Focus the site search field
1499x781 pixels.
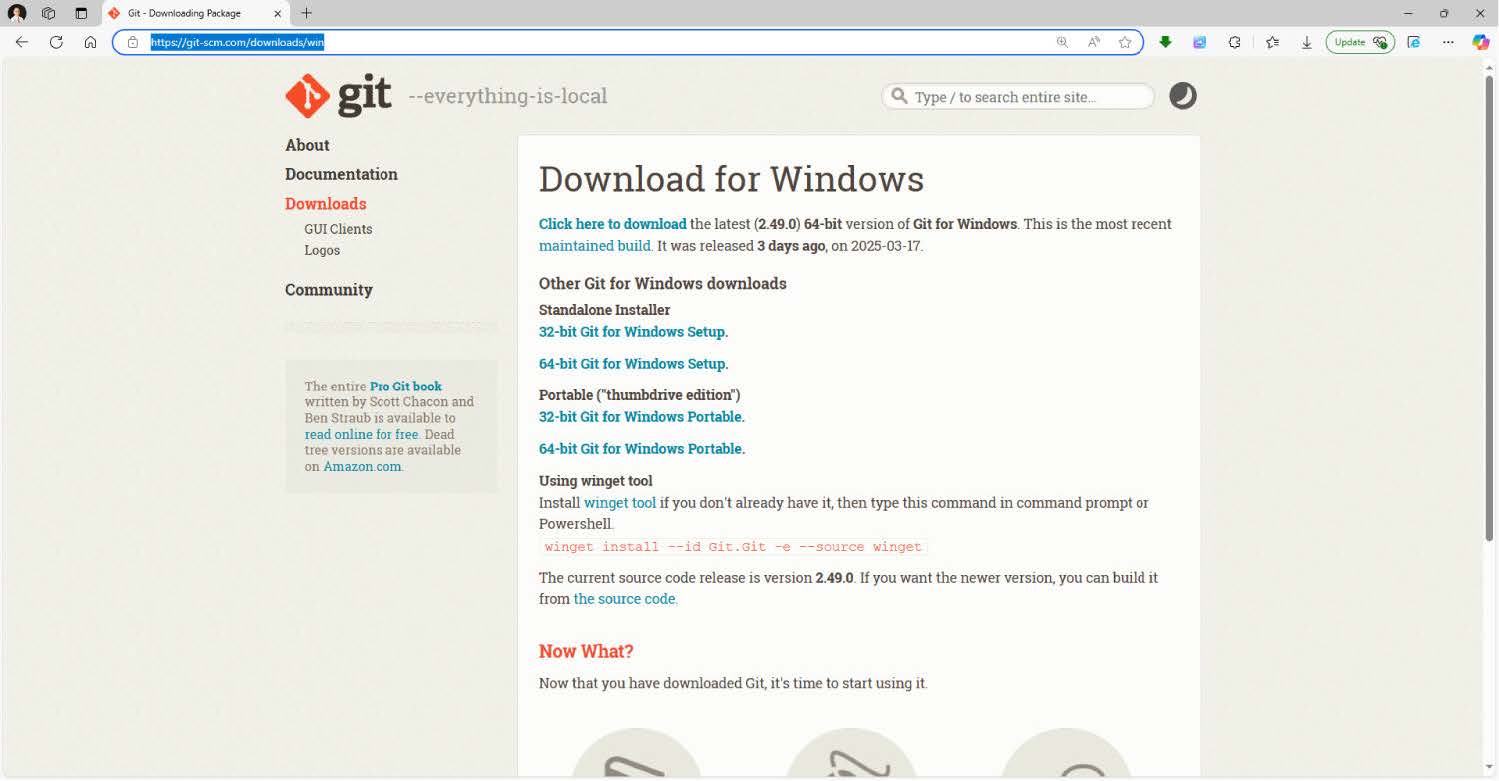[1018, 97]
